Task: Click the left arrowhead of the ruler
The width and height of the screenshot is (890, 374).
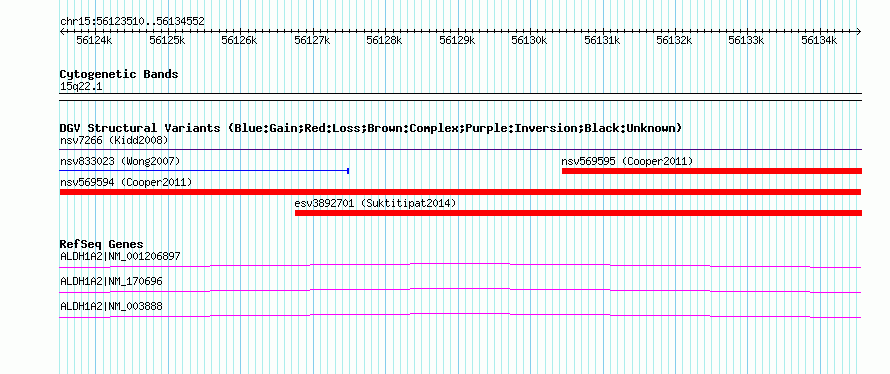Action: 62,31
